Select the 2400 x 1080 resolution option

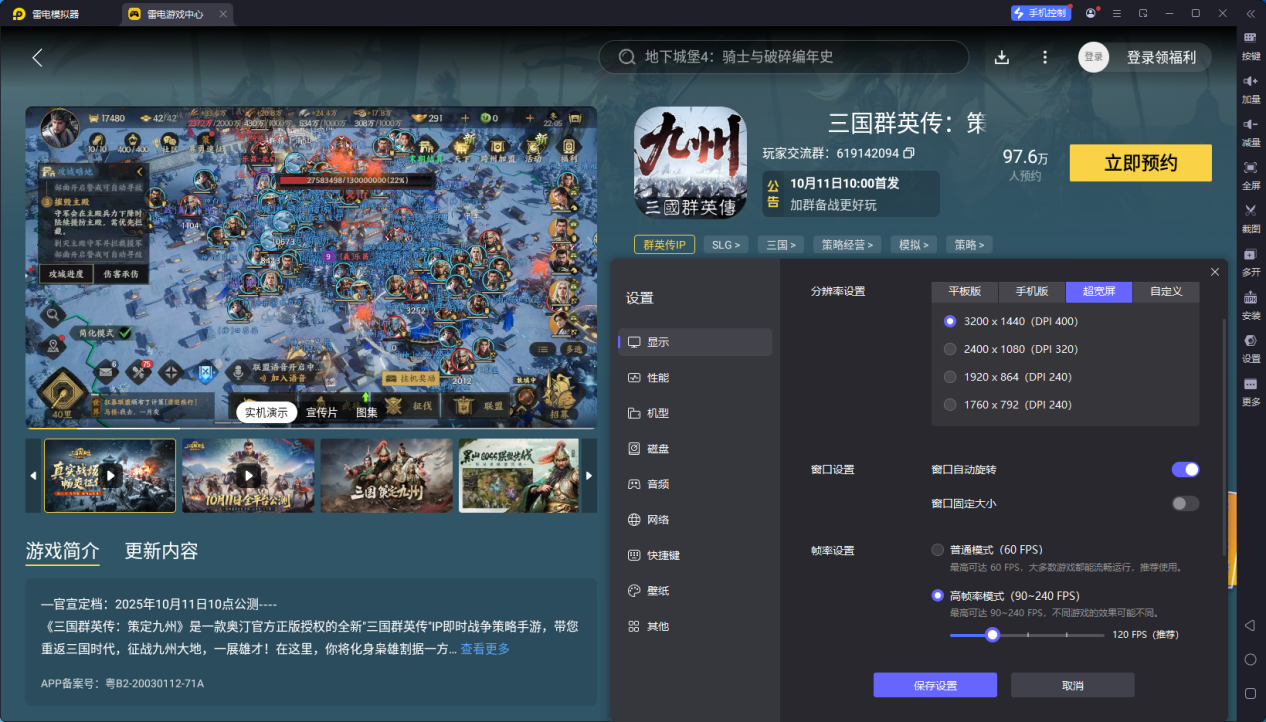[950, 349]
